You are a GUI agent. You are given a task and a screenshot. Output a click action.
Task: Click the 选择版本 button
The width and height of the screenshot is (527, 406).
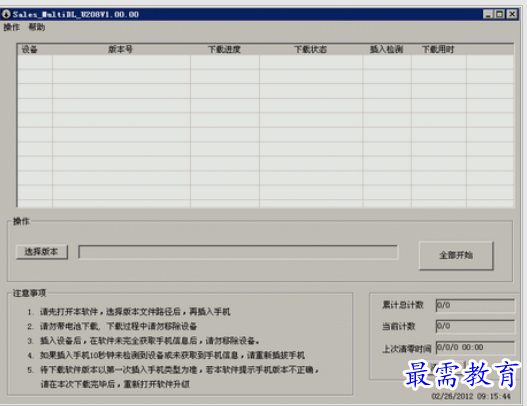tap(42, 252)
